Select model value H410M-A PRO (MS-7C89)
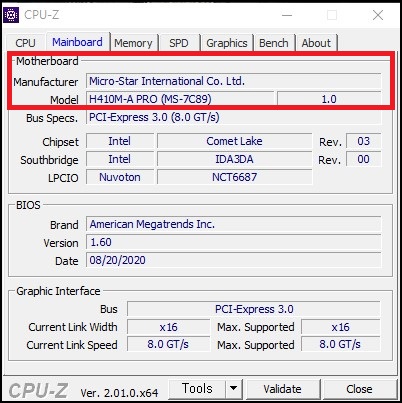402x403 pixels. (180, 99)
